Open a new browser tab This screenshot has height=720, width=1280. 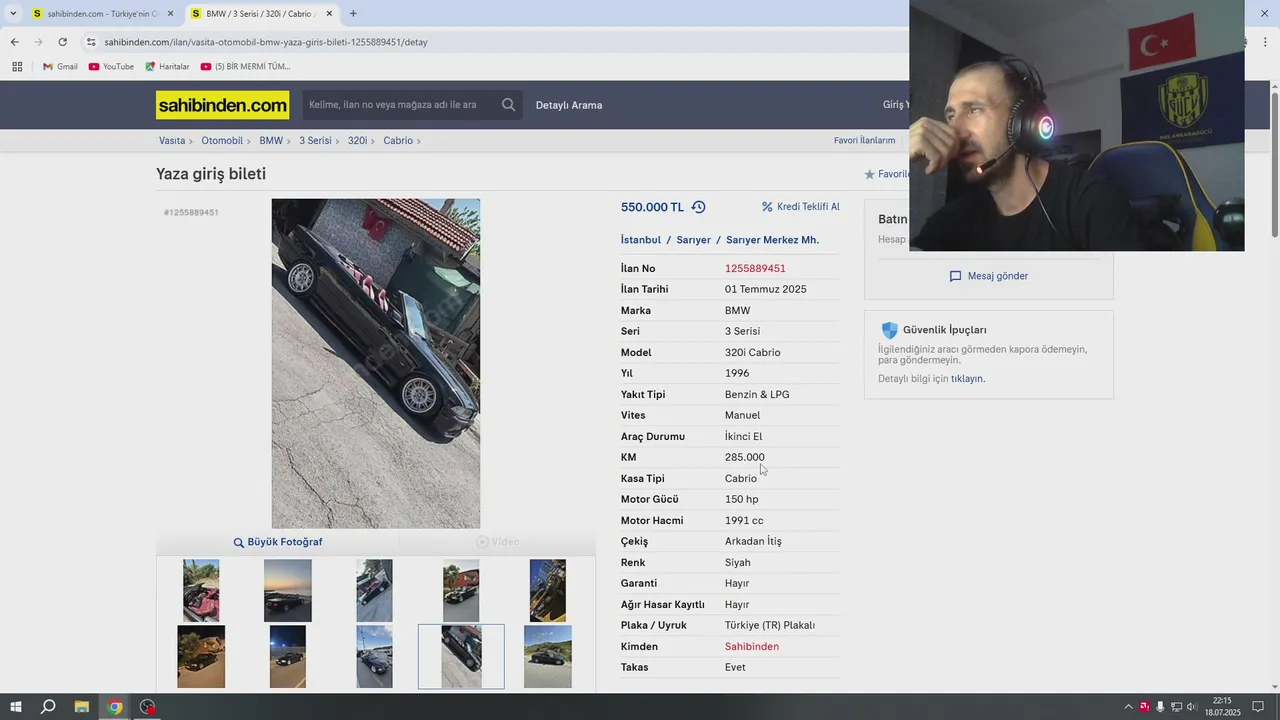[x=353, y=14]
